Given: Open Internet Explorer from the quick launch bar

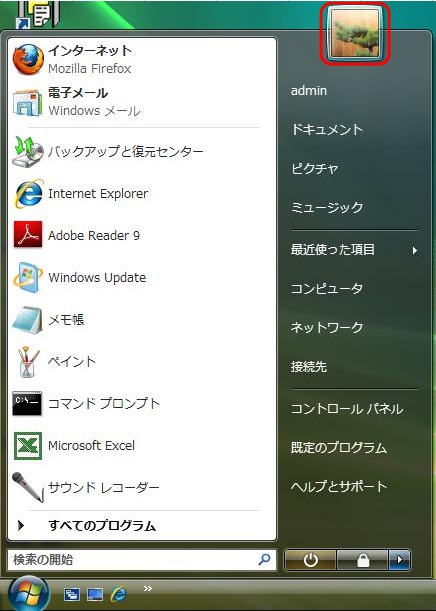Looking at the screenshot, I should click(x=118, y=594).
